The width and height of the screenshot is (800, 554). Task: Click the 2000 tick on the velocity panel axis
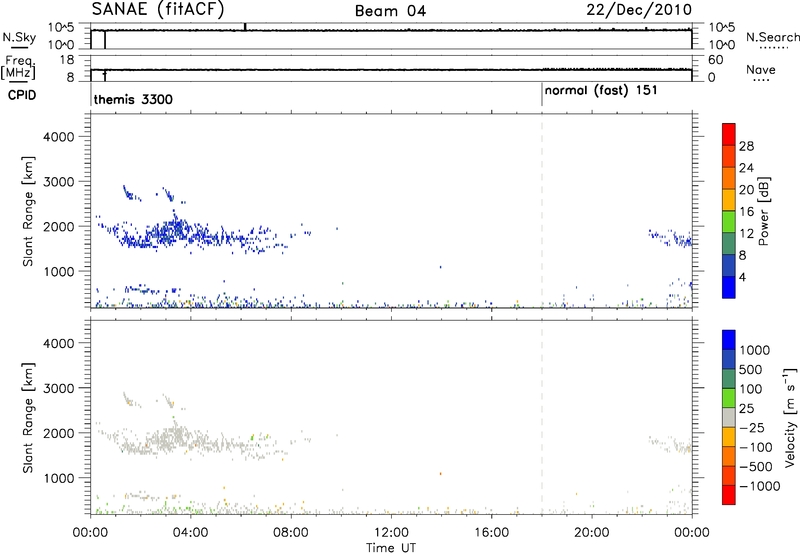coord(58,433)
